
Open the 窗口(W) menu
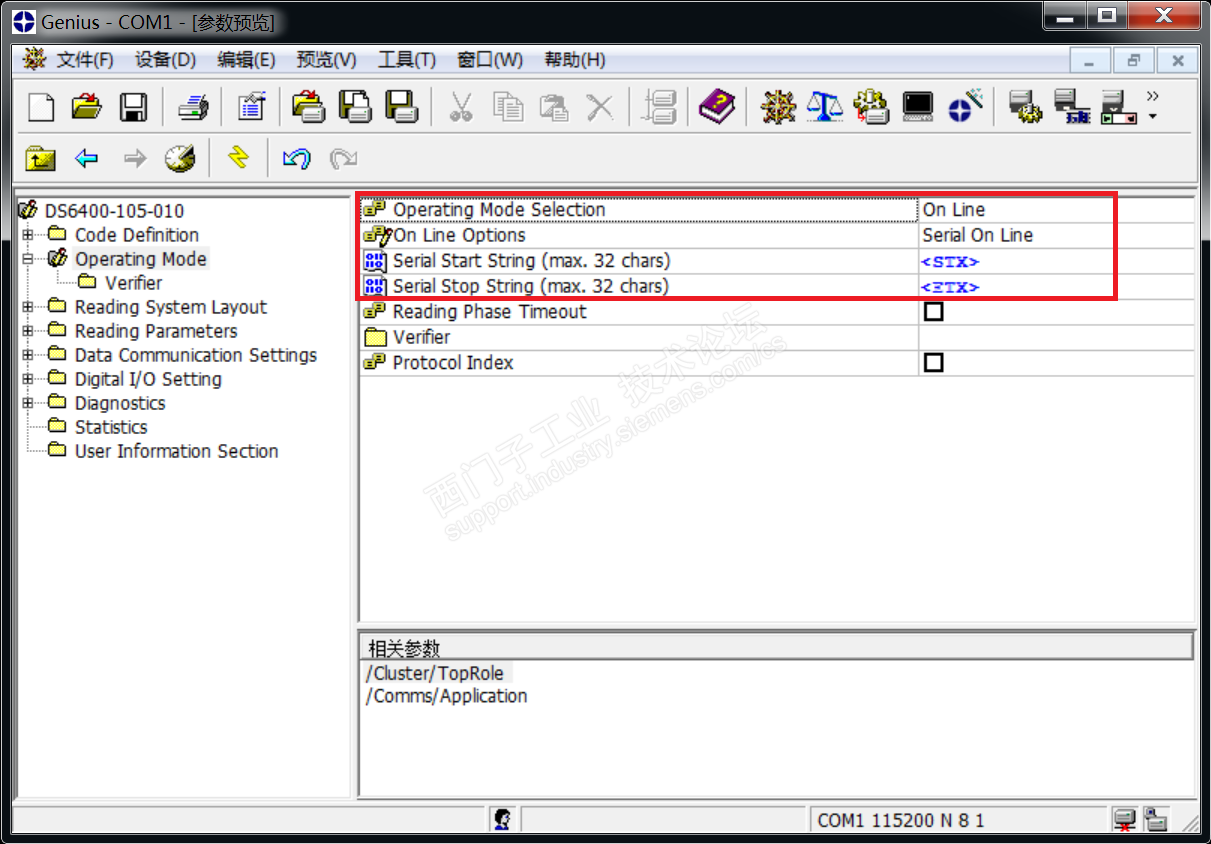(490, 60)
